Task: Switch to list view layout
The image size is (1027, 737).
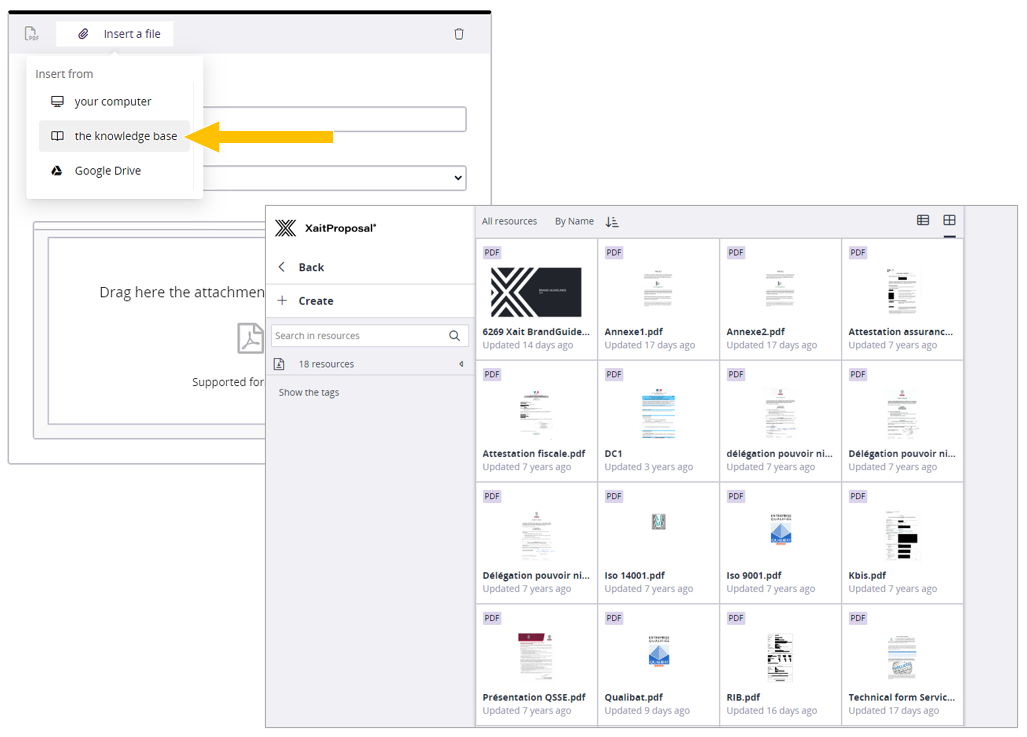Action: tap(923, 220)
